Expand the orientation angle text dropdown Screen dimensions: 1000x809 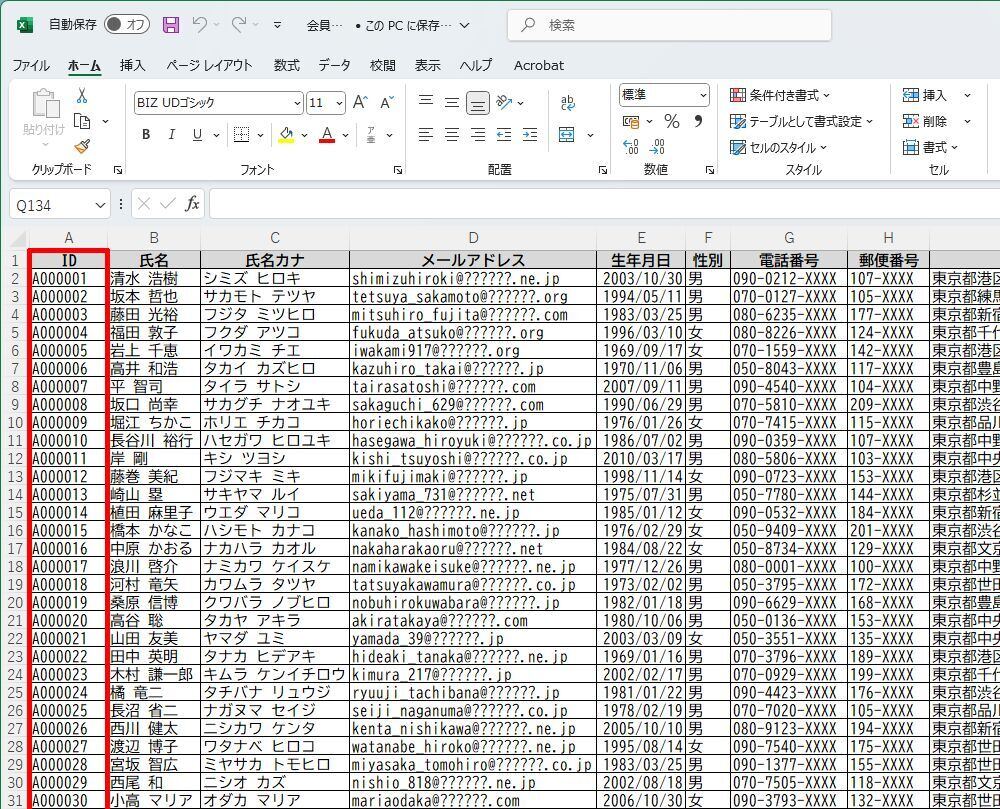(x=520, y=102)
